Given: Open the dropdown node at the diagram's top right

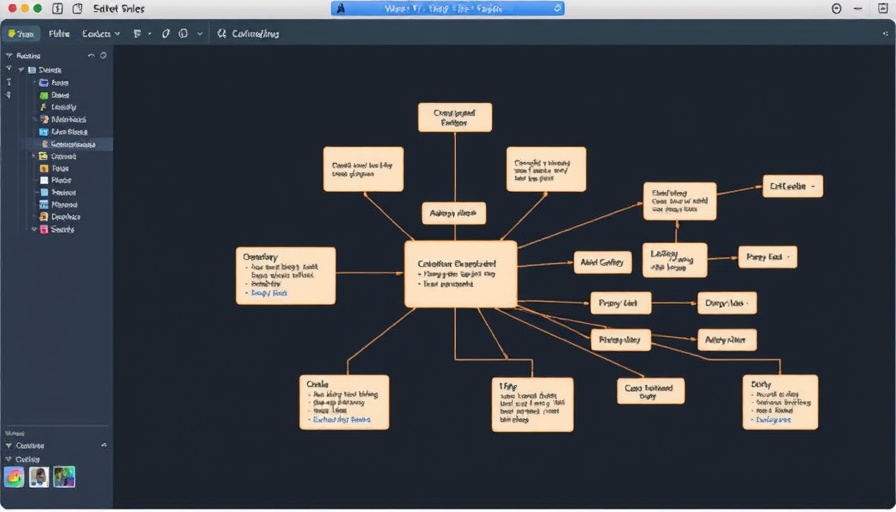Looking at the screenshot, I should (x=793, y=186).
